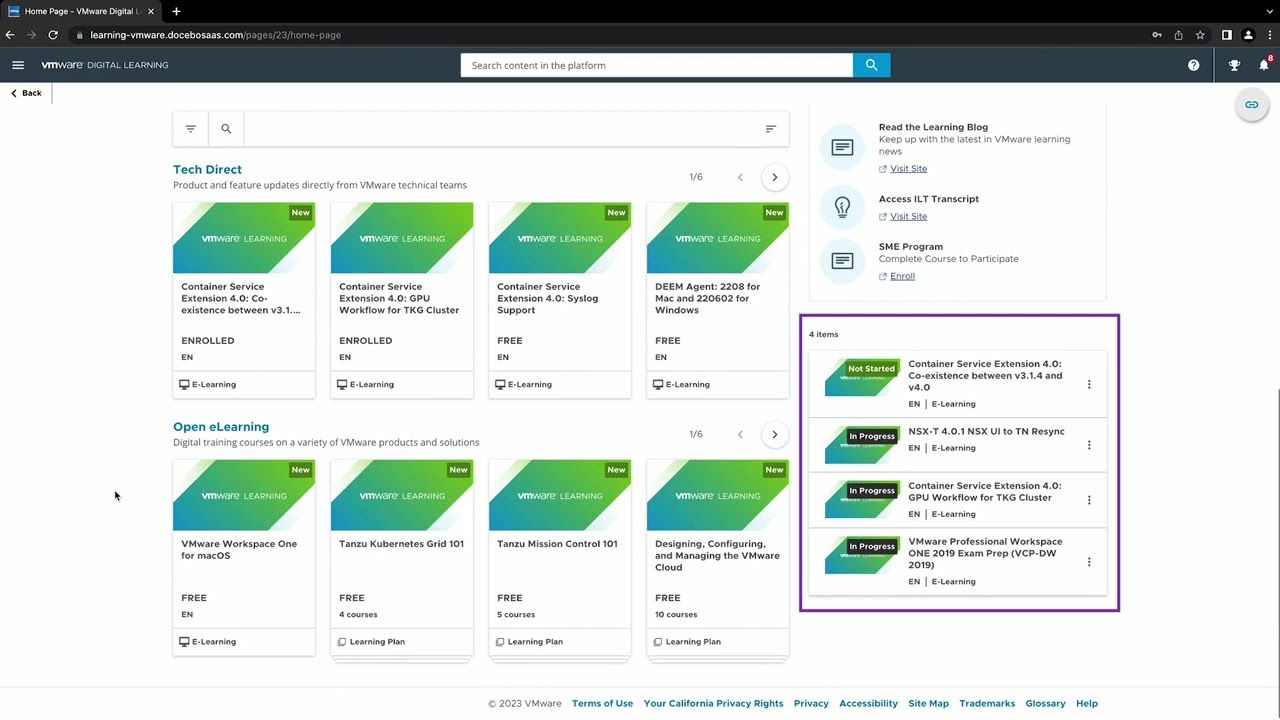
Task: Click Visit Site under Access ILT Transcript
Action: pyautogui.click(x=908, y=216)
